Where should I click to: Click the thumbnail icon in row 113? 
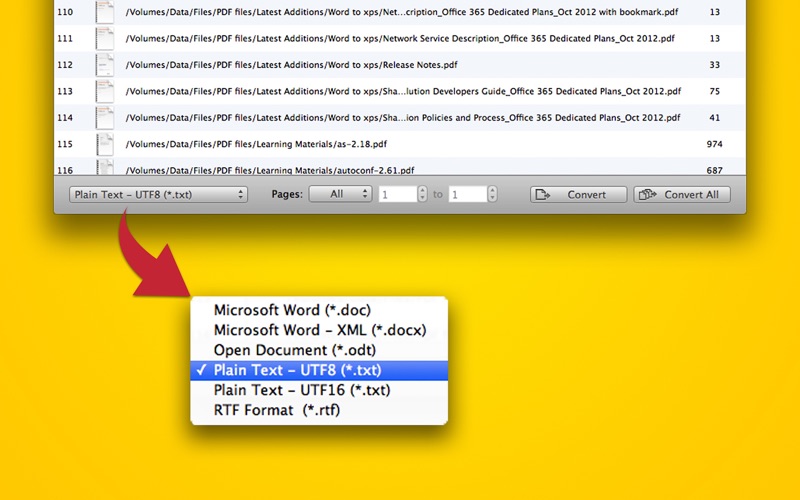click(105, 91)
